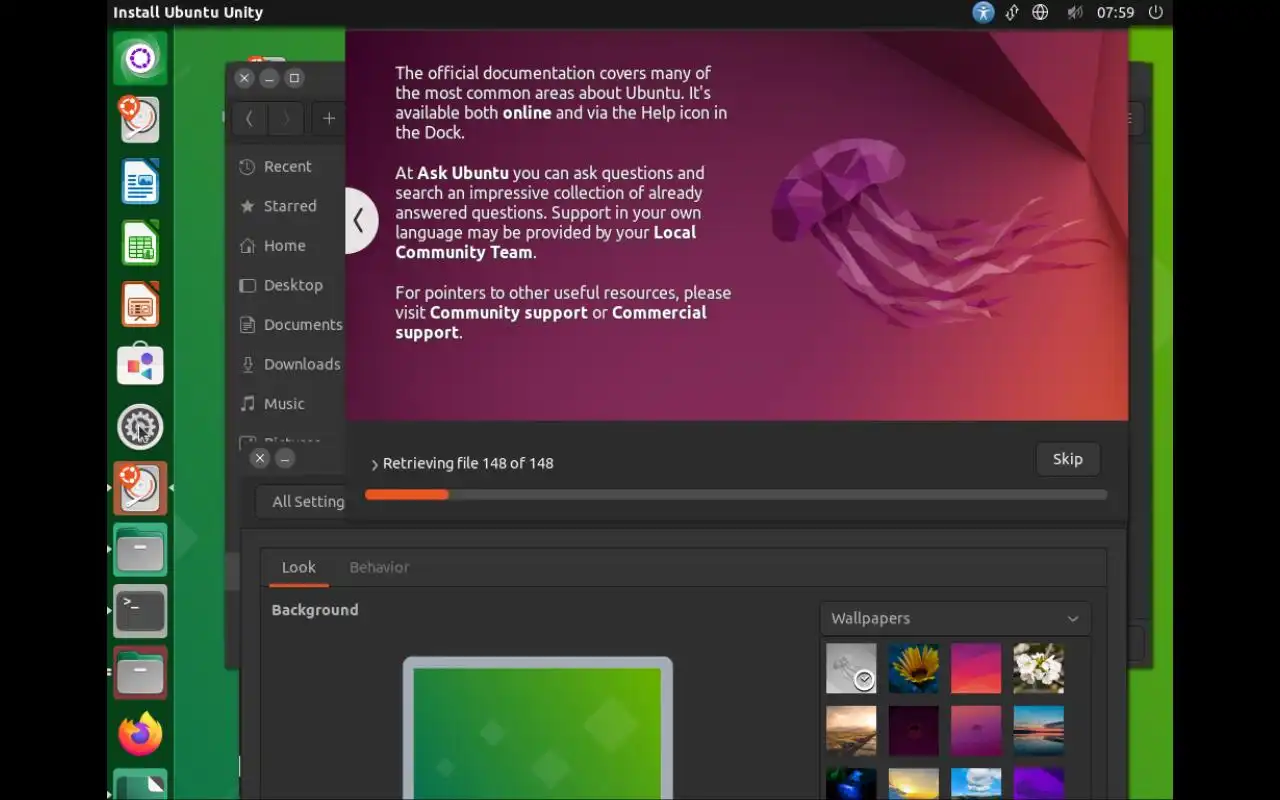Viewport: 1280px width, 800px height.
Task: Minimize the settings window with the Look tab
Action: (x=285, y=458)
